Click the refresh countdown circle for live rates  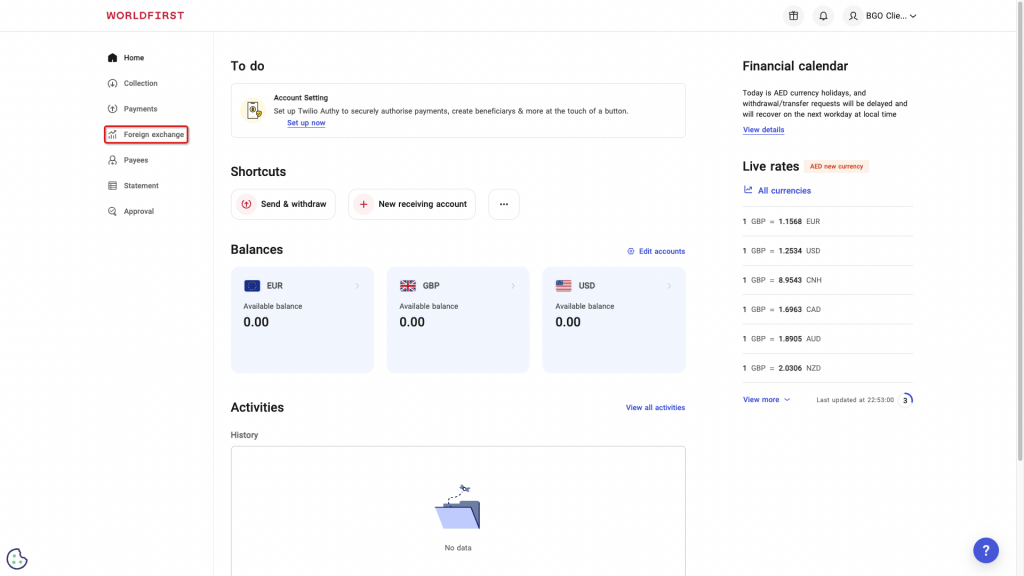click(x=905, y=400)
